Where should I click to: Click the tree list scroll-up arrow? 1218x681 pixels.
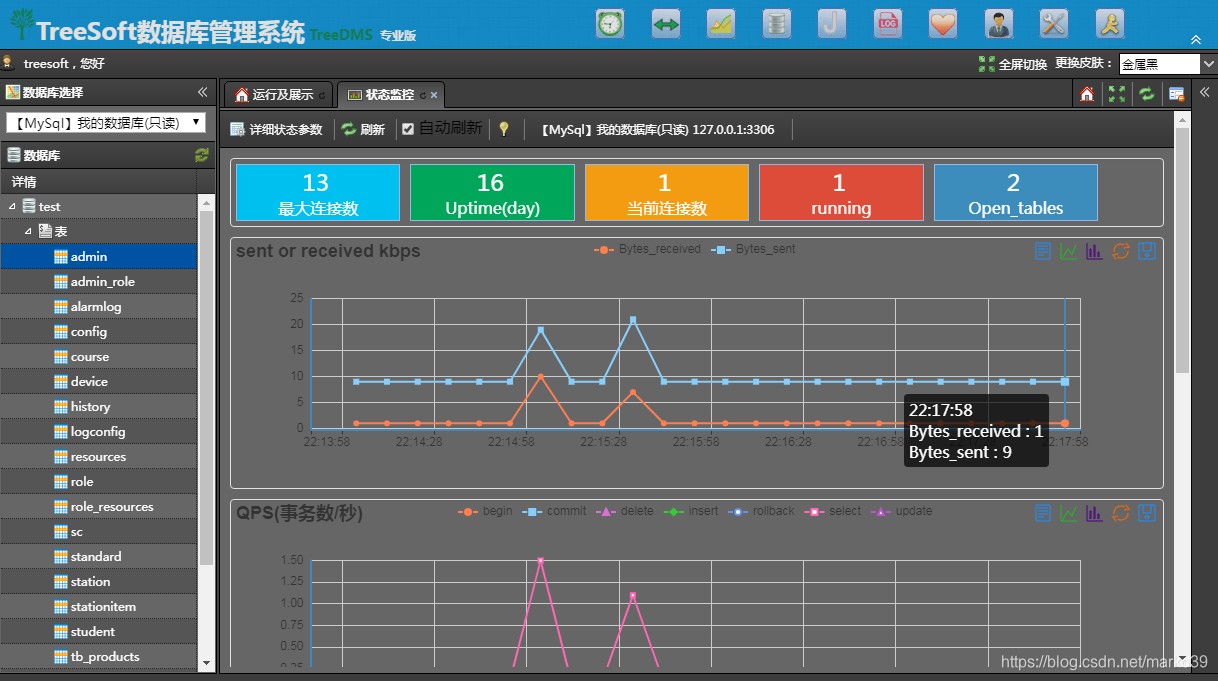tap(207, 203)
